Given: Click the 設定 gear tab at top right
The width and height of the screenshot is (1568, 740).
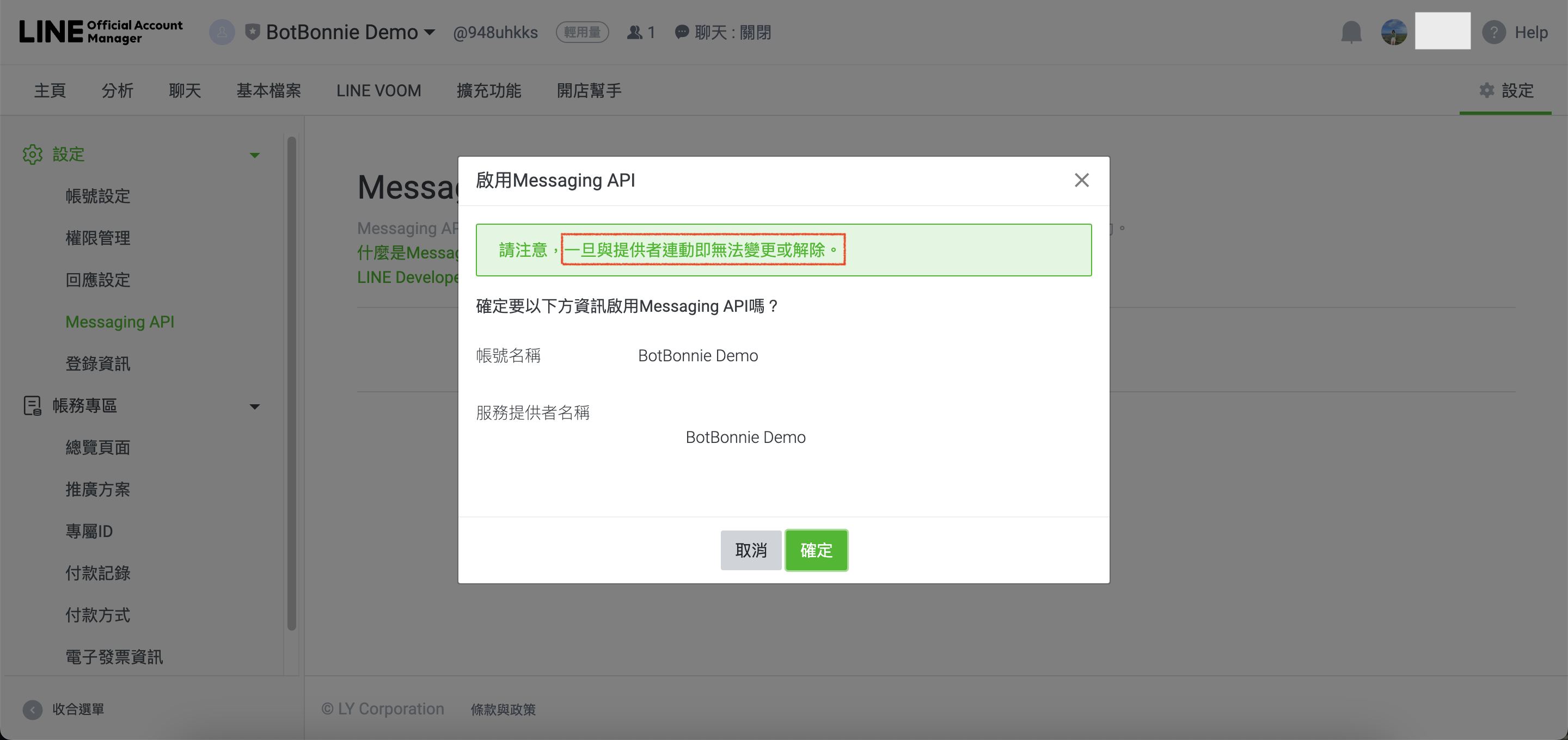Looking at the screenshot, I should pos(1506,91).
